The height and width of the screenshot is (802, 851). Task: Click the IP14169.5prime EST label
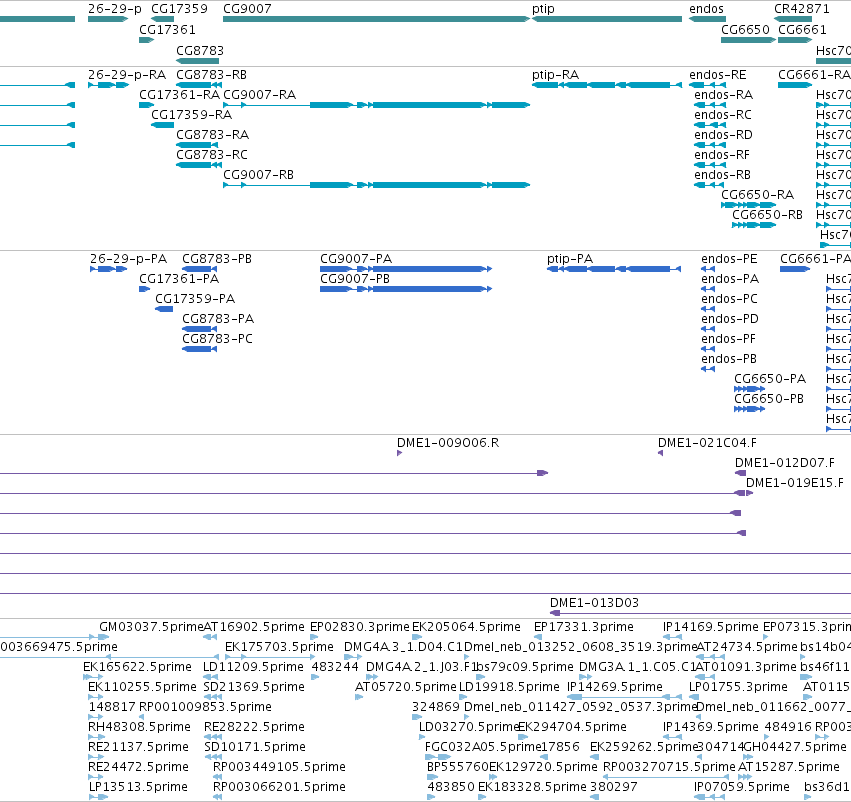click(710, 627)
